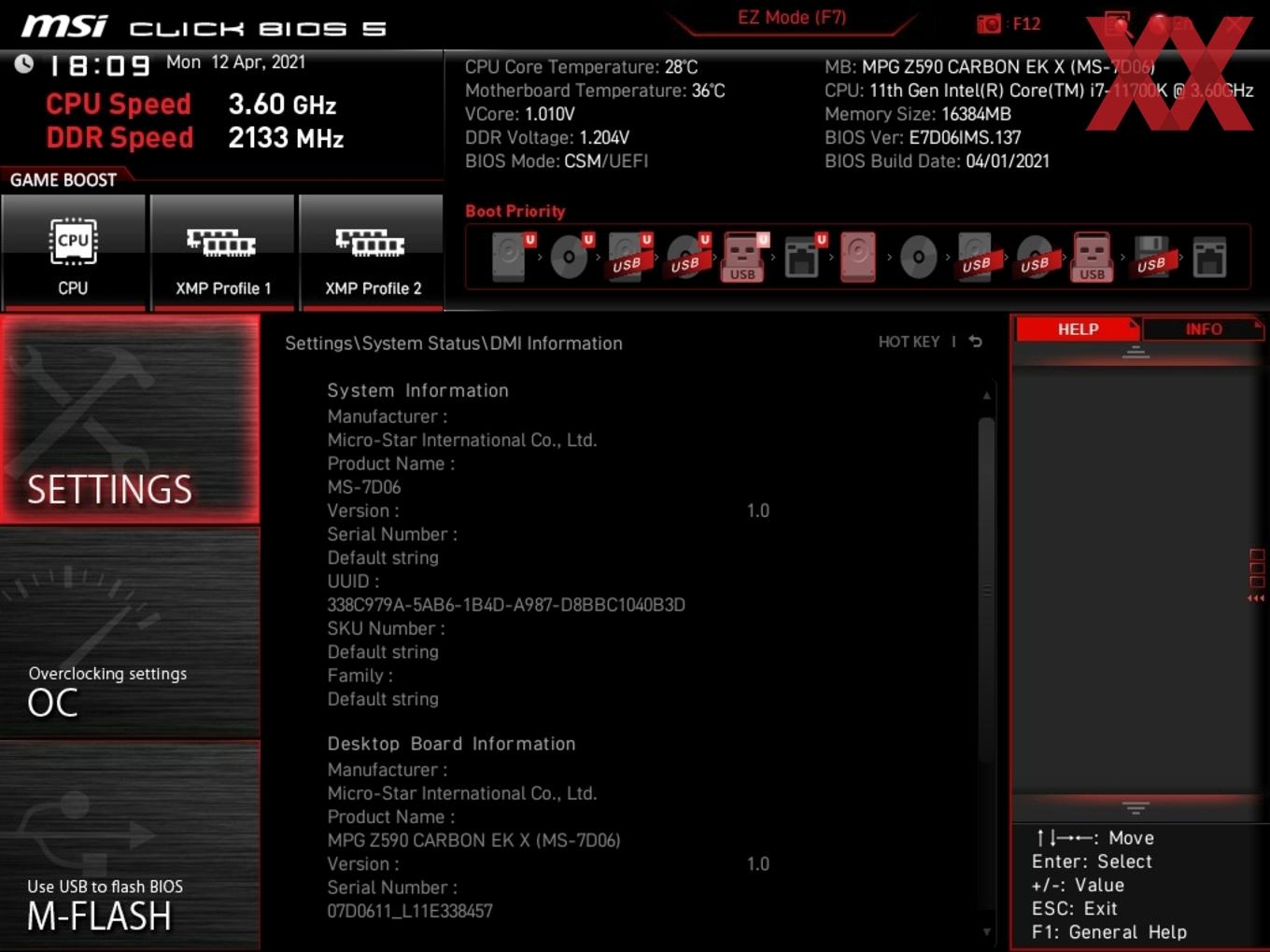Click Desktop Board Information heading
Viewport: 1270px width, 952px height.
tap(451, 744)
